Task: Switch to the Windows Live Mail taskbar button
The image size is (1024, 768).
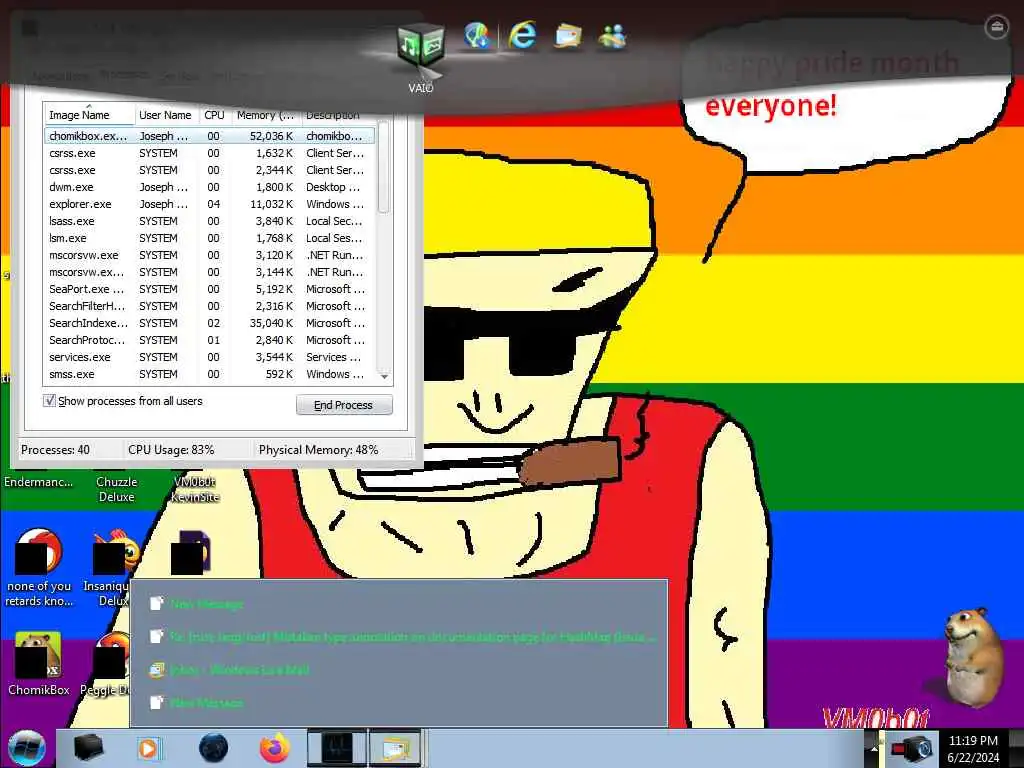Action: pos(396,748)
